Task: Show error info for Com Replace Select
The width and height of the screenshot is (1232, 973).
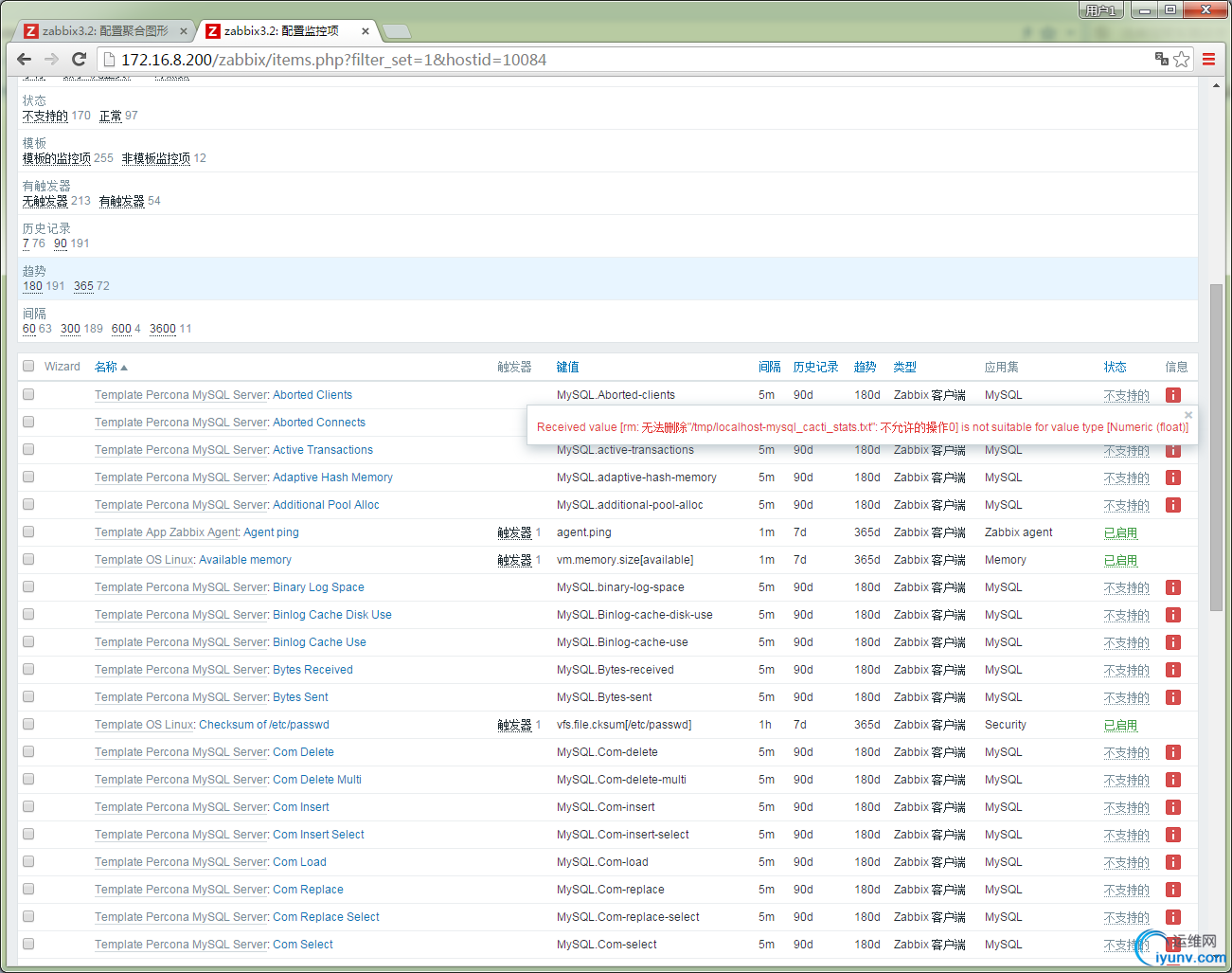Action: (x=1173, y=917)
